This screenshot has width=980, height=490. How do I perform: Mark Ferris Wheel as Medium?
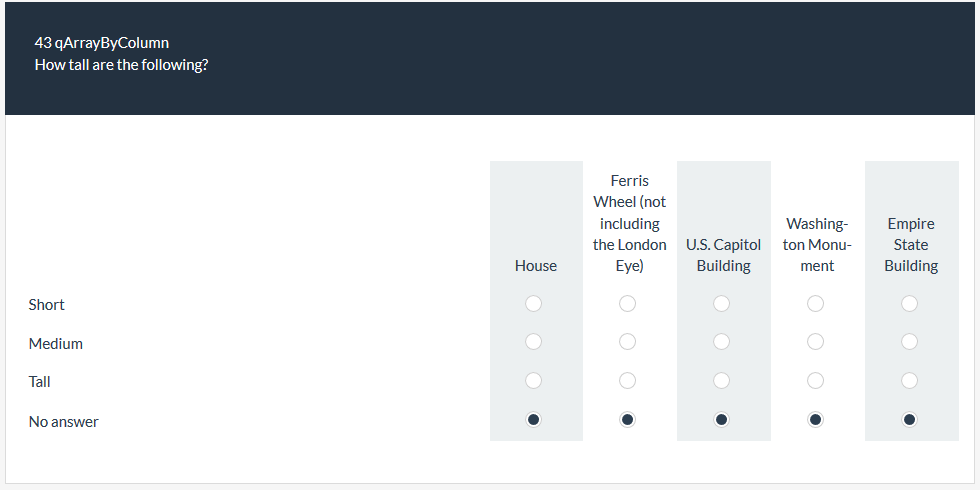(x=627, y=342)
